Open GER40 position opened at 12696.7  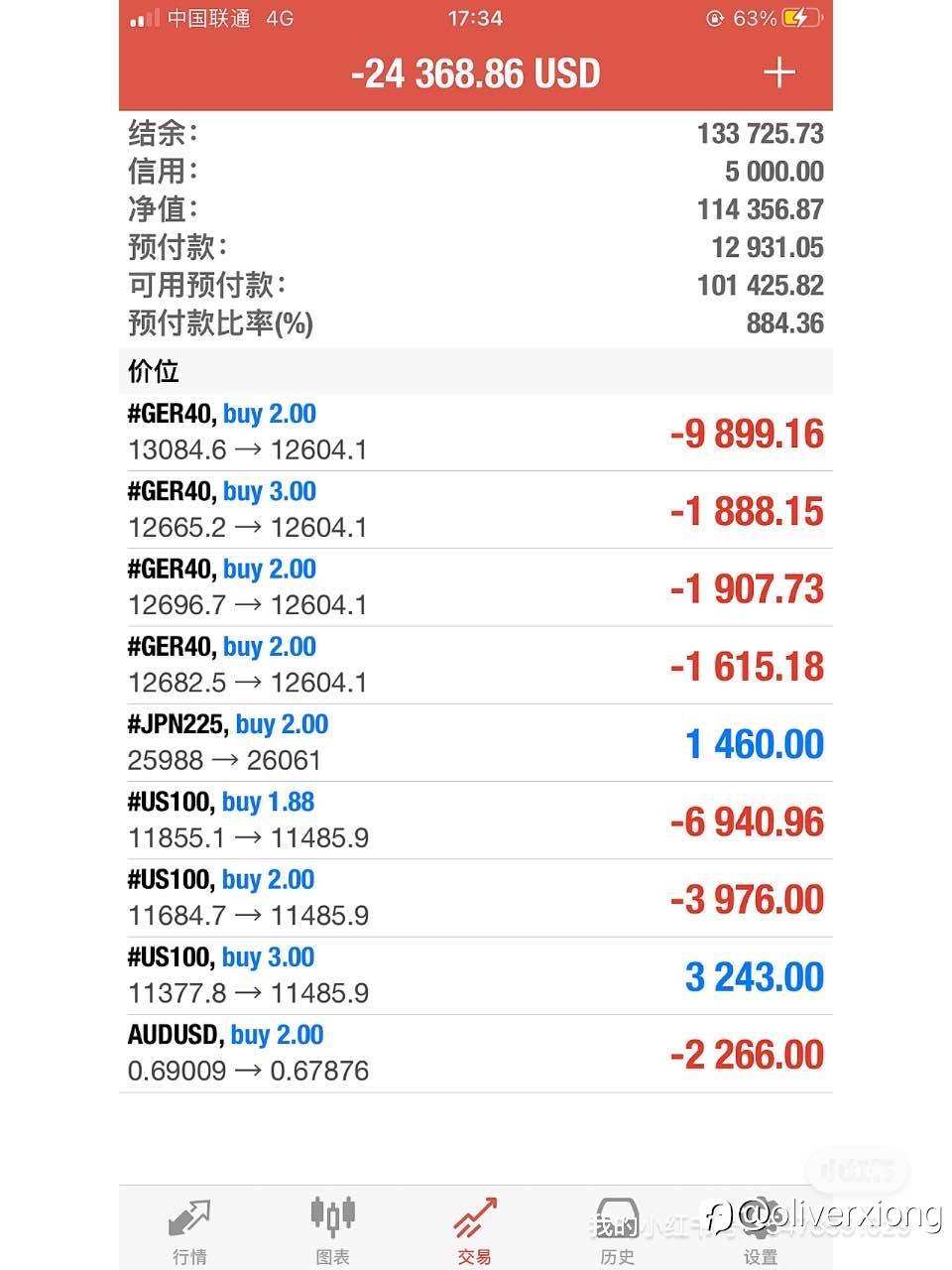[475, 587]
